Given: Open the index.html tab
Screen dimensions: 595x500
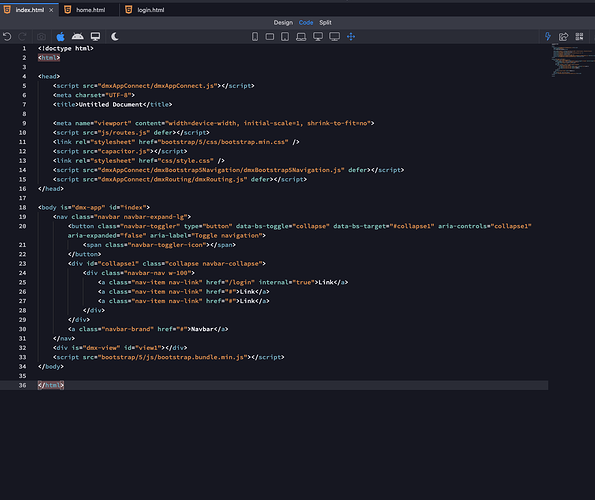Looking at the screenshot, I should coord(30,10).
